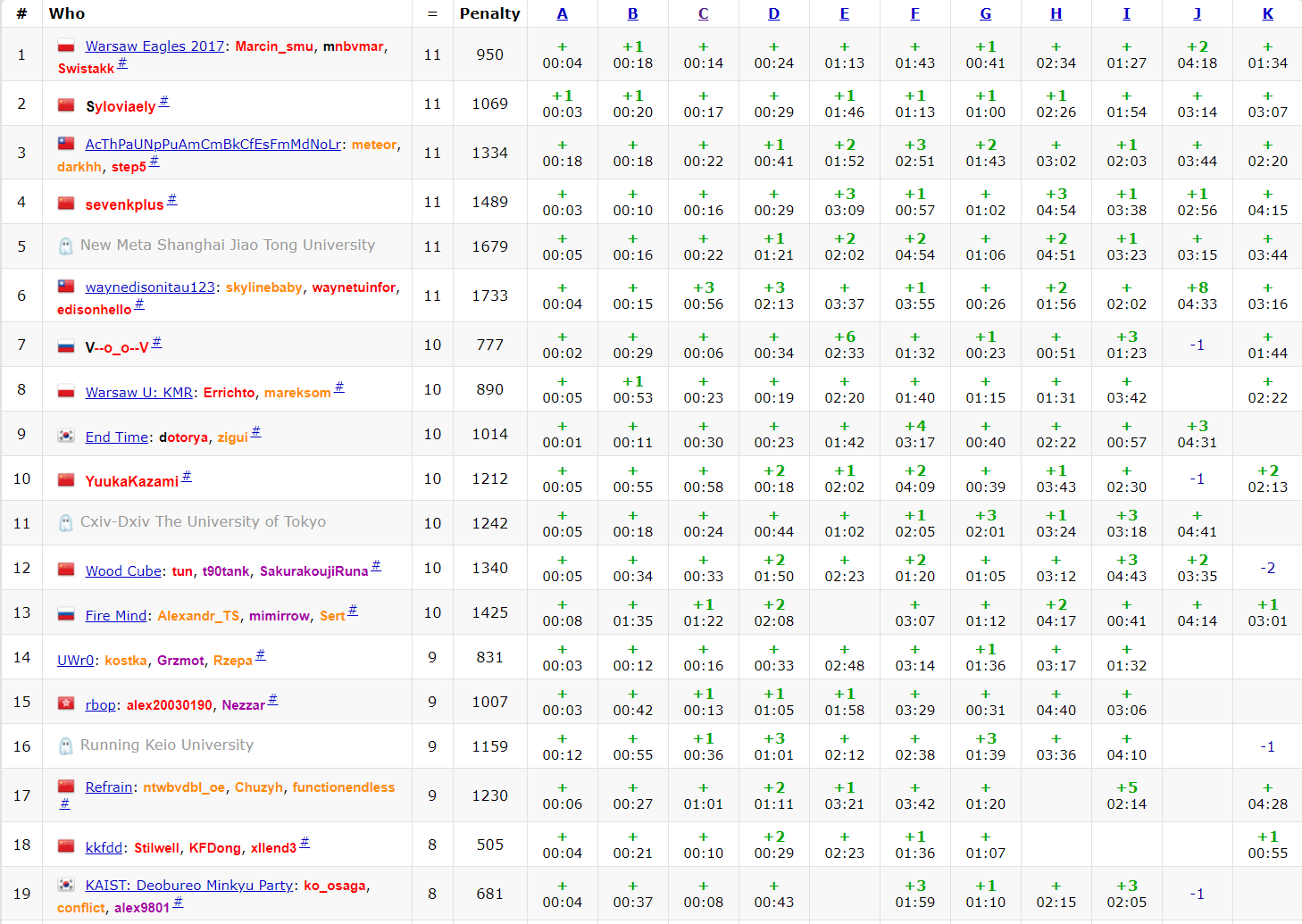
Task: Open the Warsaw Eagles 2017 team page
Action: [x=154, y=46]
